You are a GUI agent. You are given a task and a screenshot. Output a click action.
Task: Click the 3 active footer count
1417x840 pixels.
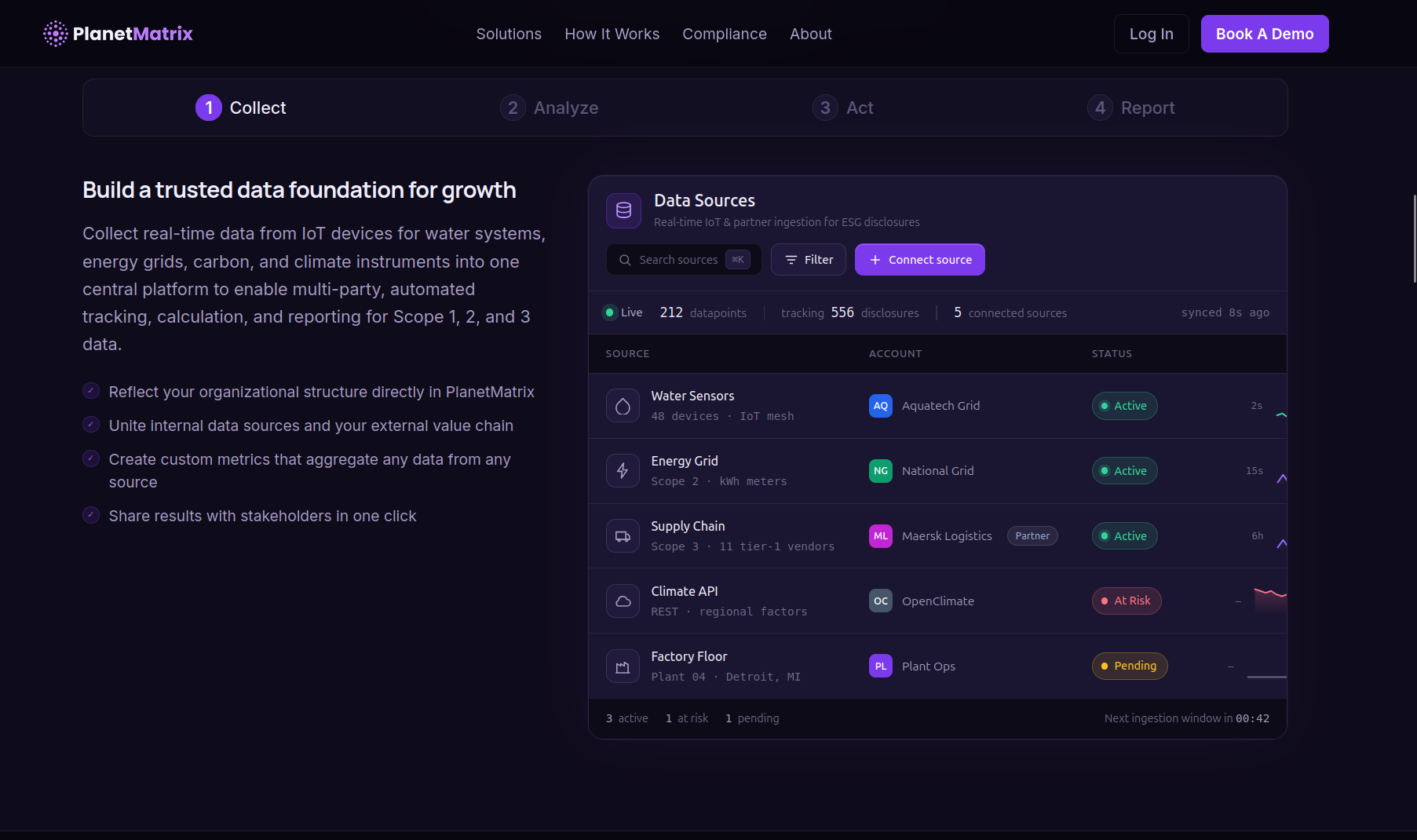point(627,718)
